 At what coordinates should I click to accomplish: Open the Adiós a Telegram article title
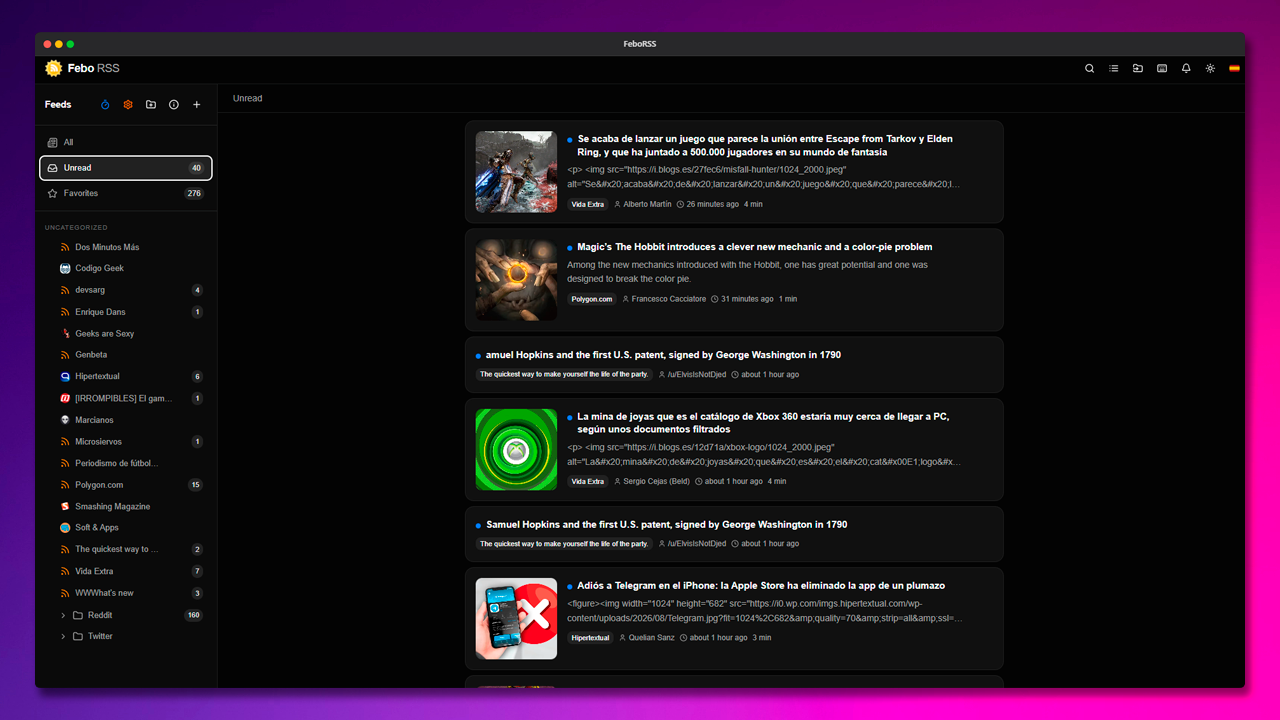coord(761,586)
